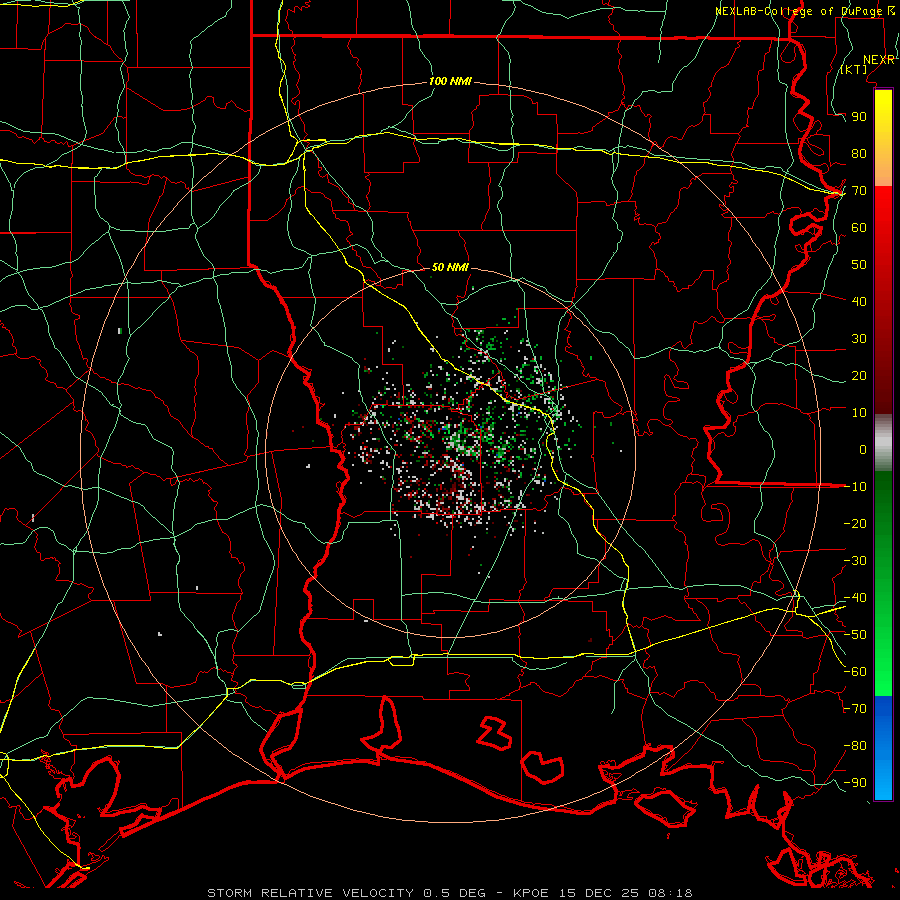The width and height of the screenshot is (900, 900).
Task: Select the gray near-zero segment of the color bar
Action: (x=883, y=442)
